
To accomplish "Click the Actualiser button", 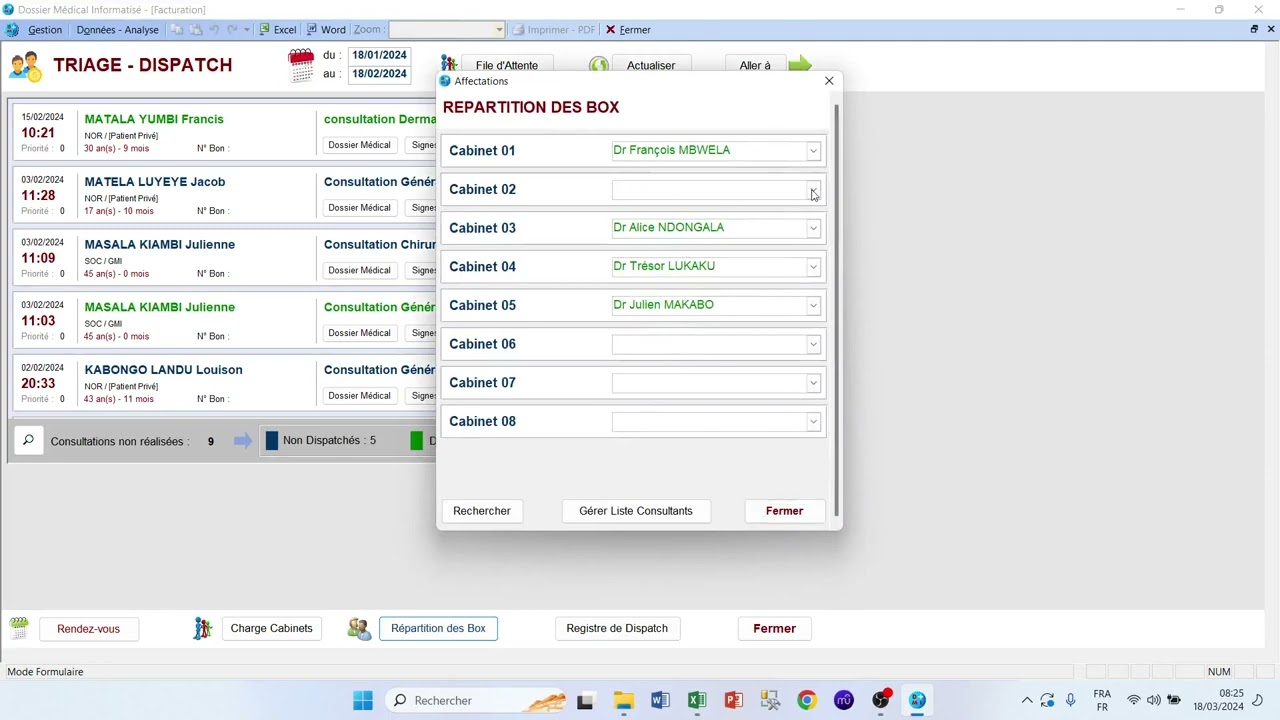I will click(651, 66).
